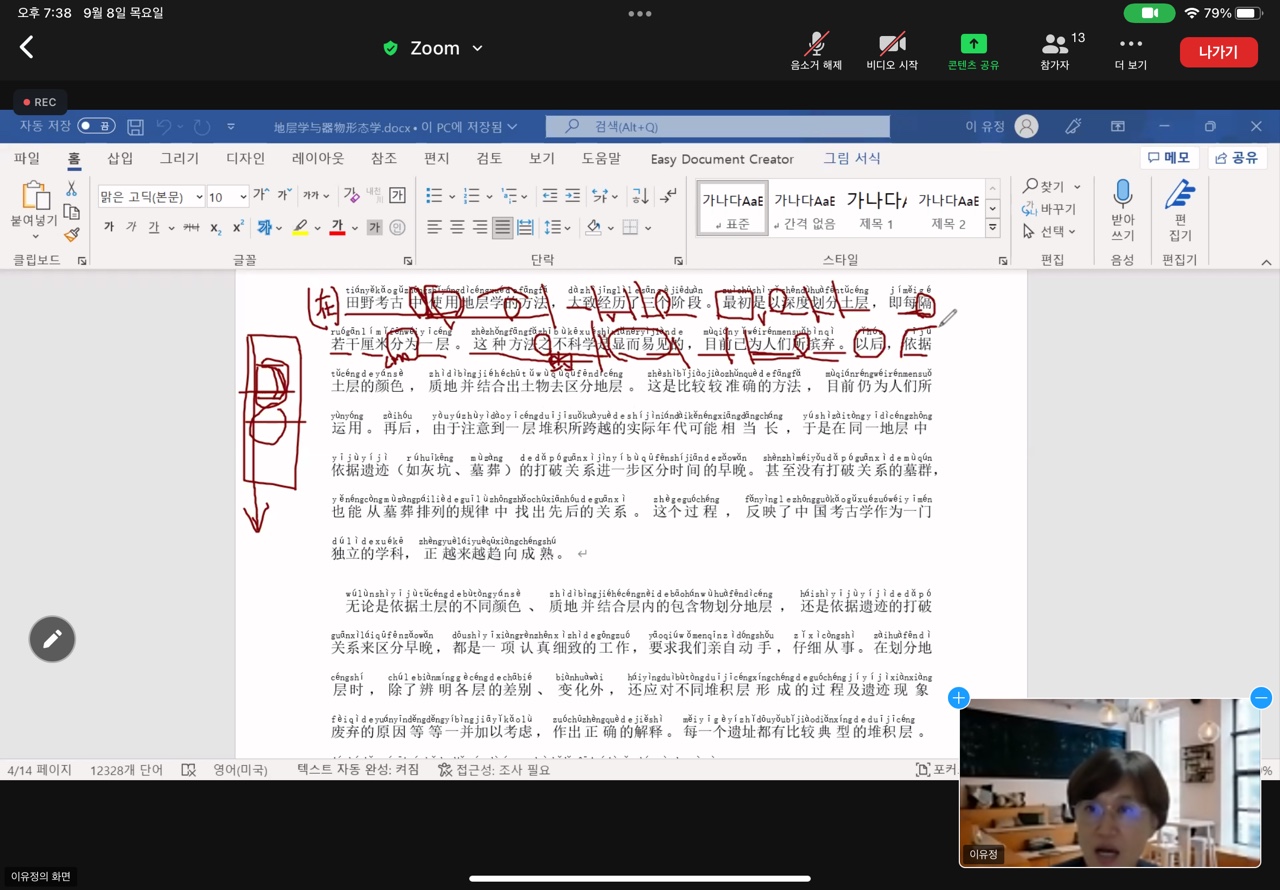The width and height of the screenshot is (1280, 890).
Task: Expand the font name combo box
Action: point(199,197)
